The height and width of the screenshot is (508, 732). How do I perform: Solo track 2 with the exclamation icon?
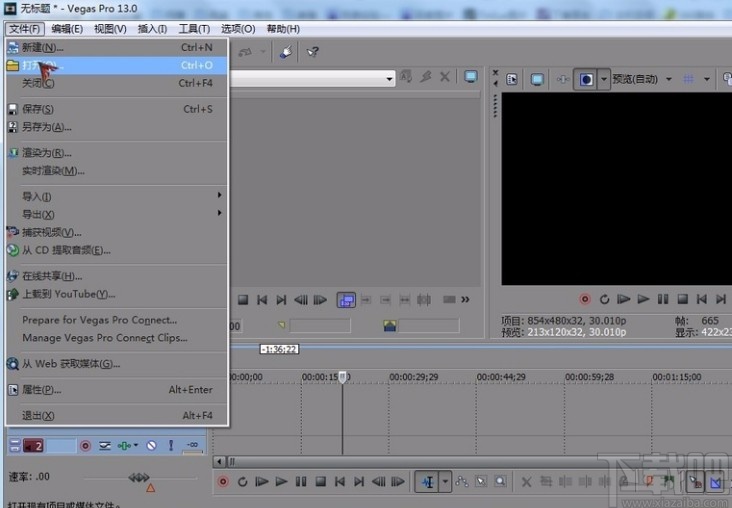pos(171,446)
